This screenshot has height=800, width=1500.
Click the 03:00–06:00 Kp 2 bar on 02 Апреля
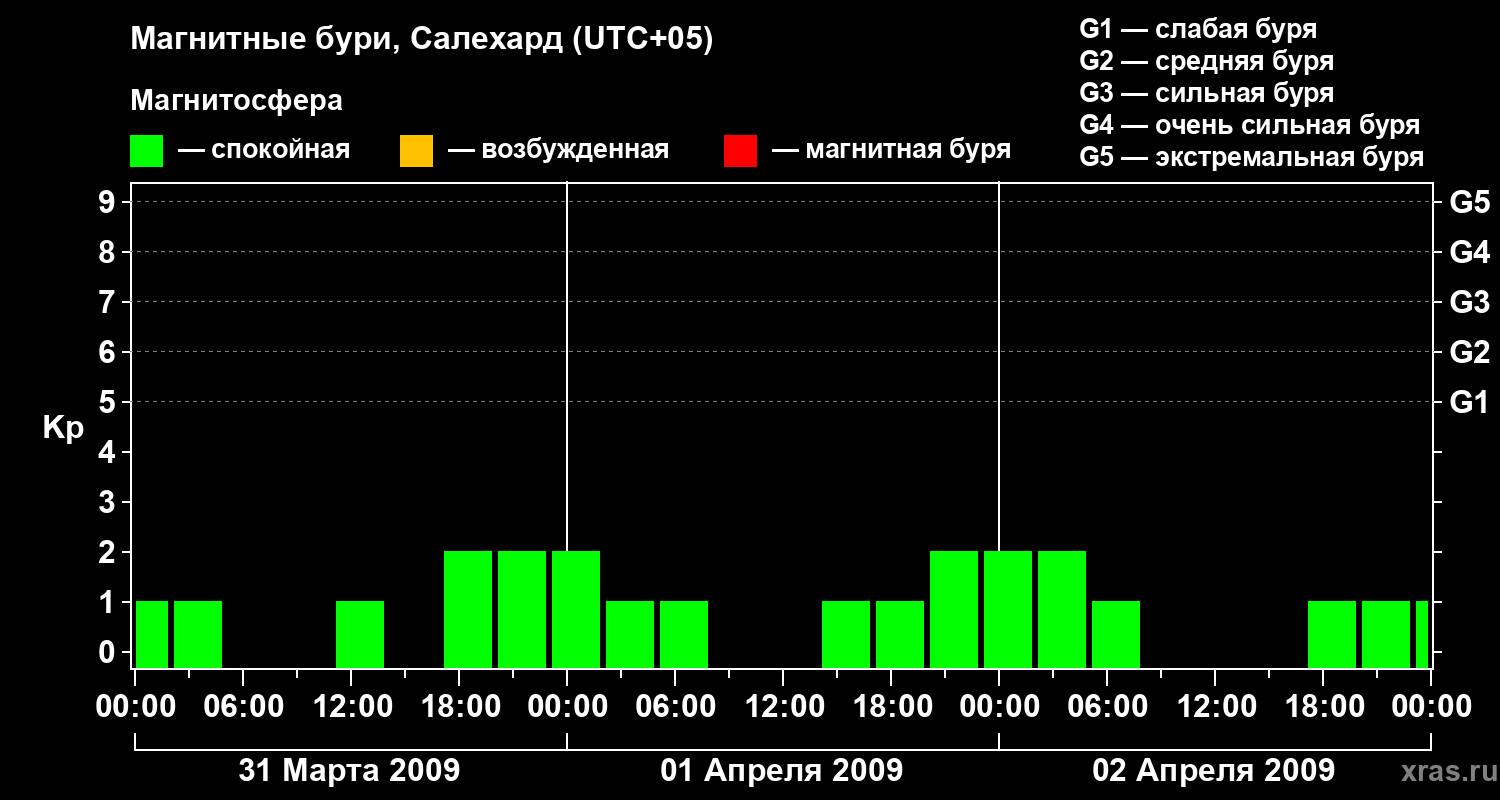pyautogui.click(x=1062, y=609)
